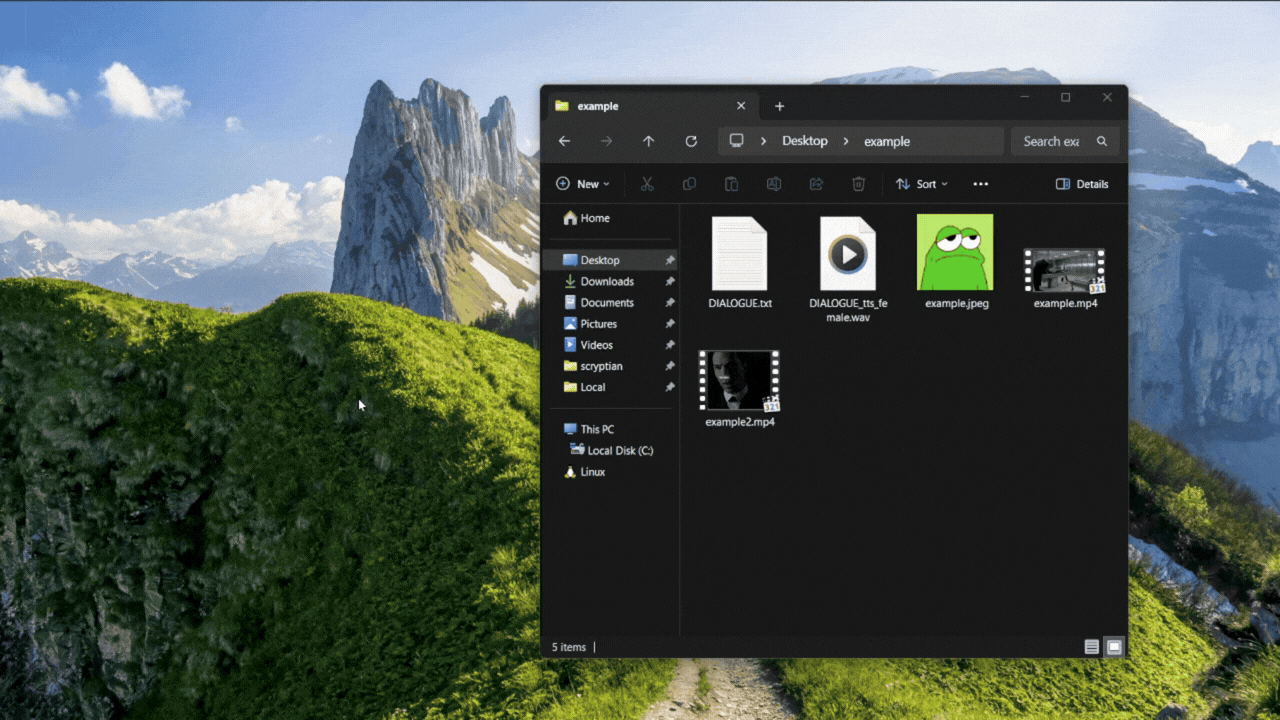The image size is (1280, 720).
Task: Click the Rename icon in toolbar
Action: tap(774, 184)
